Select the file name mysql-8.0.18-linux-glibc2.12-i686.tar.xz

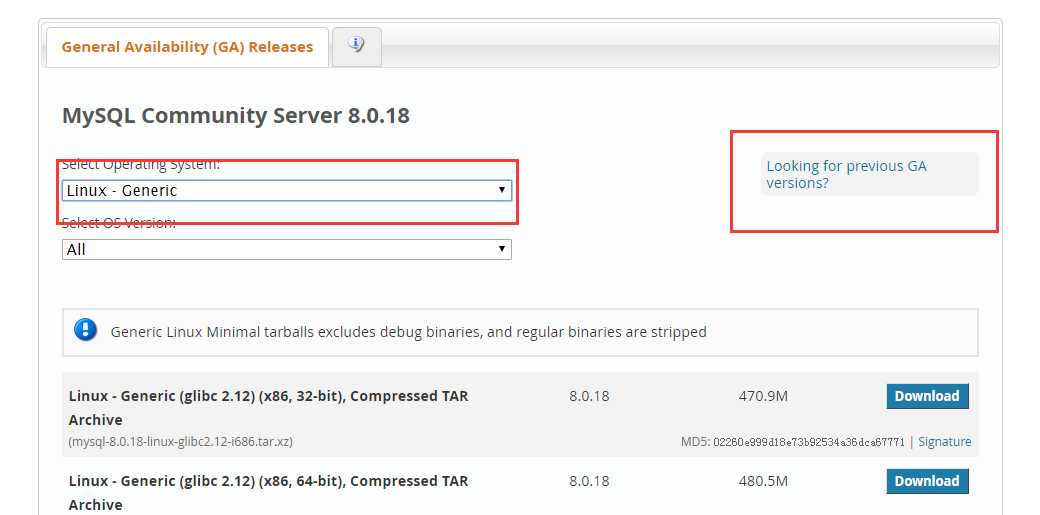[180, 441]
